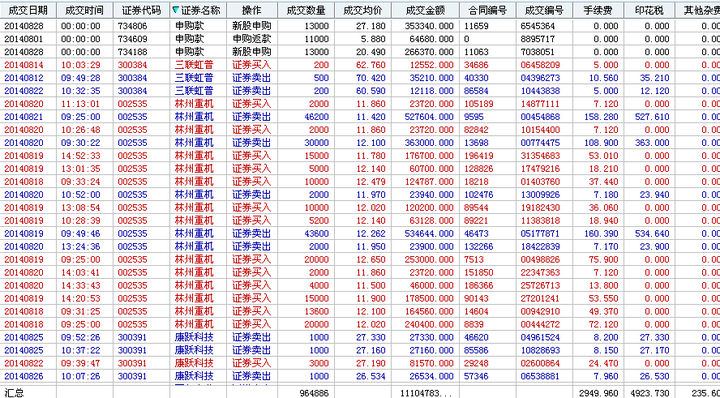Click trade number 10154400
This screenshot has height=398, width=720.
click(540, 130)
